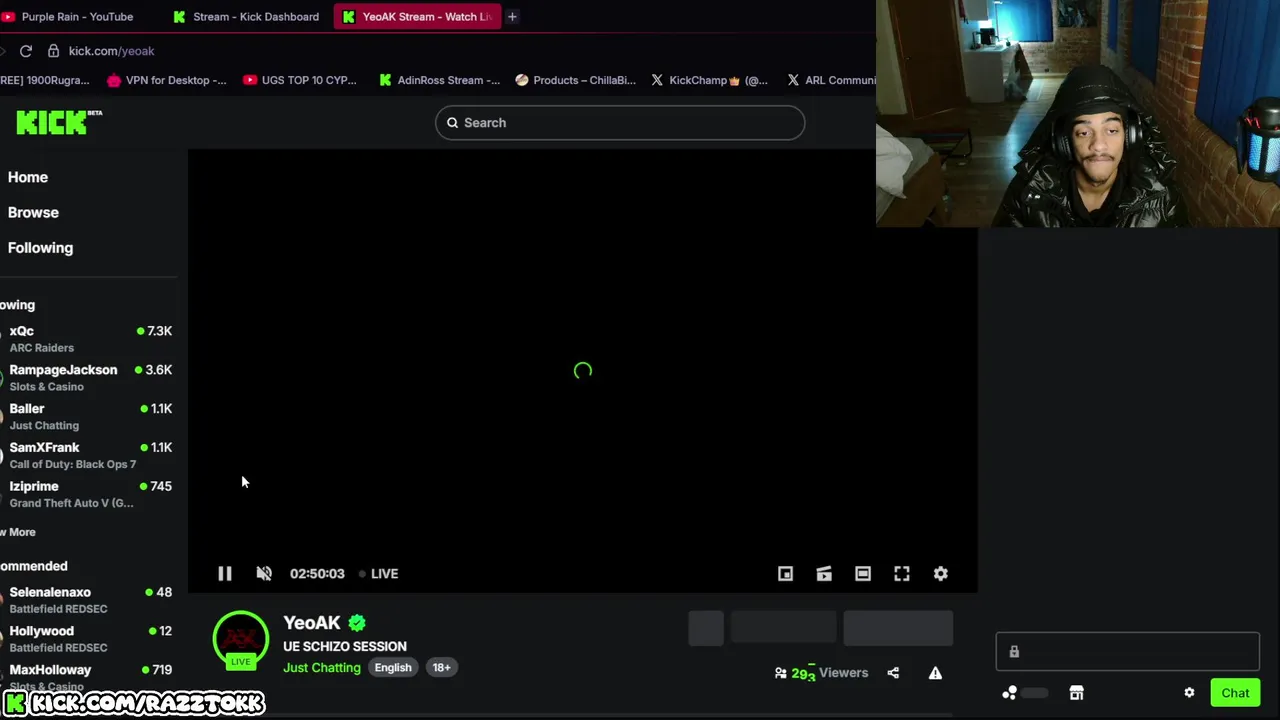Open the Just Chatting category link
This screenshot has width=1280, height=720.
point(322,667)
